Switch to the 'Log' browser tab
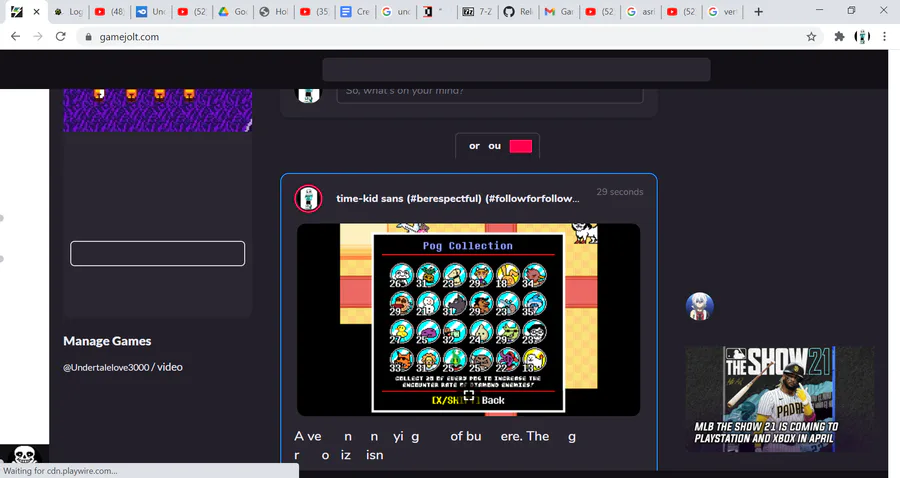900x478 pixels. coord(69,11)
